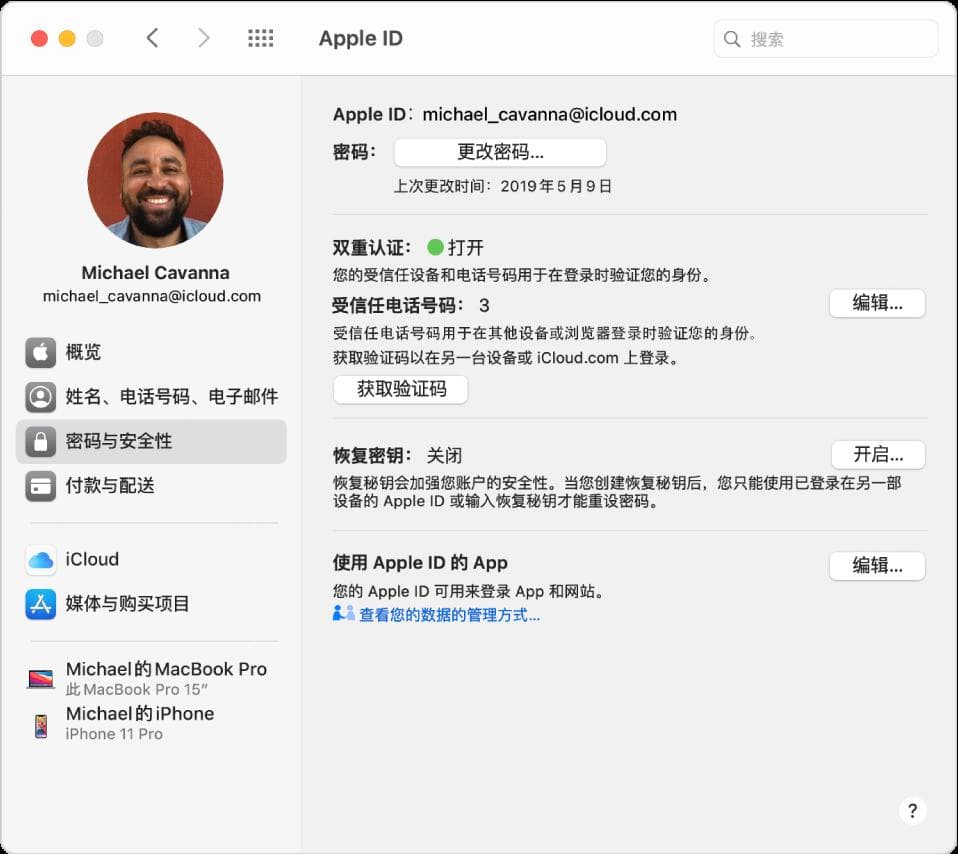Click the iPhone device icon

[41, 726]
